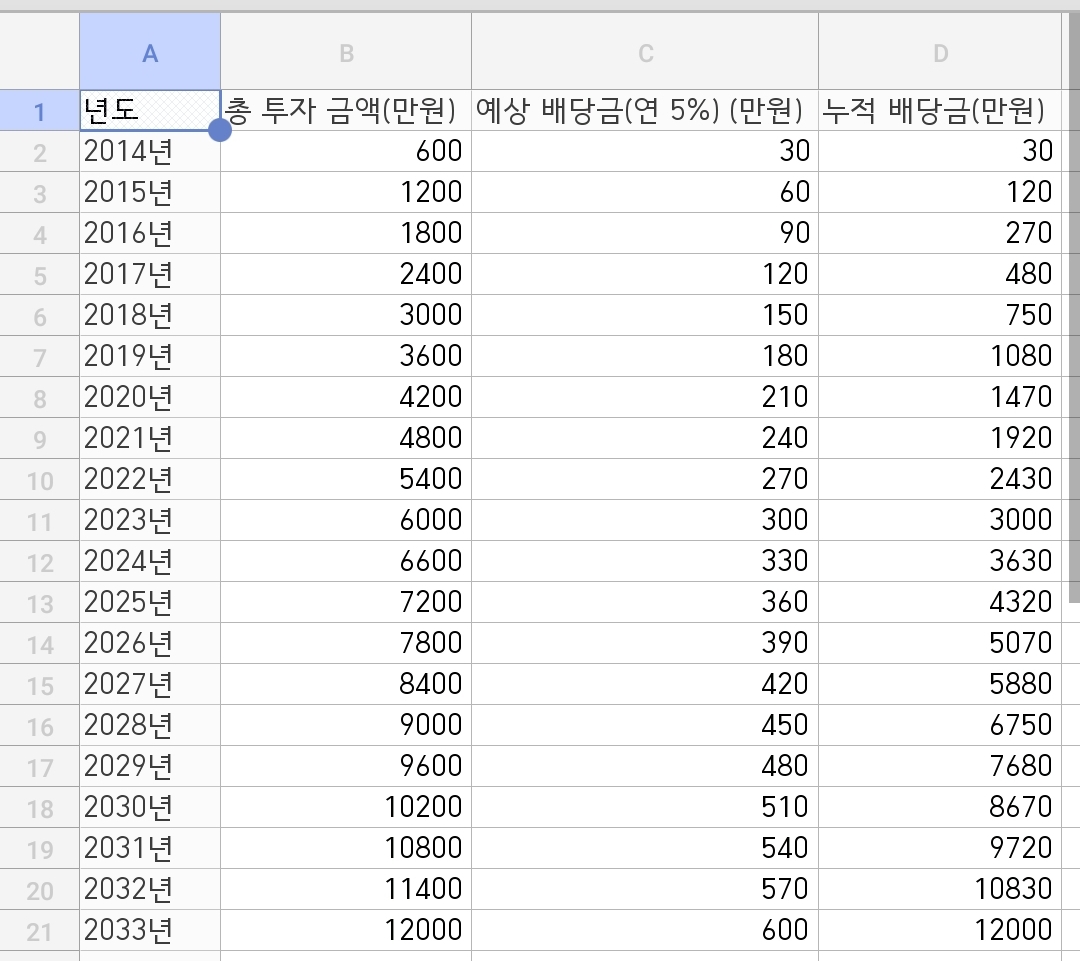This screenshot has width=1080, height=961.
Task: Select dividend value 390
Action: pyautogui.click(x=645, y=643)
